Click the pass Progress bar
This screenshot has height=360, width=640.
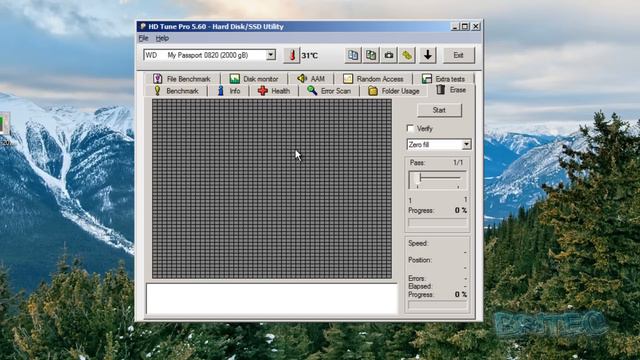(x=438, y=223)
